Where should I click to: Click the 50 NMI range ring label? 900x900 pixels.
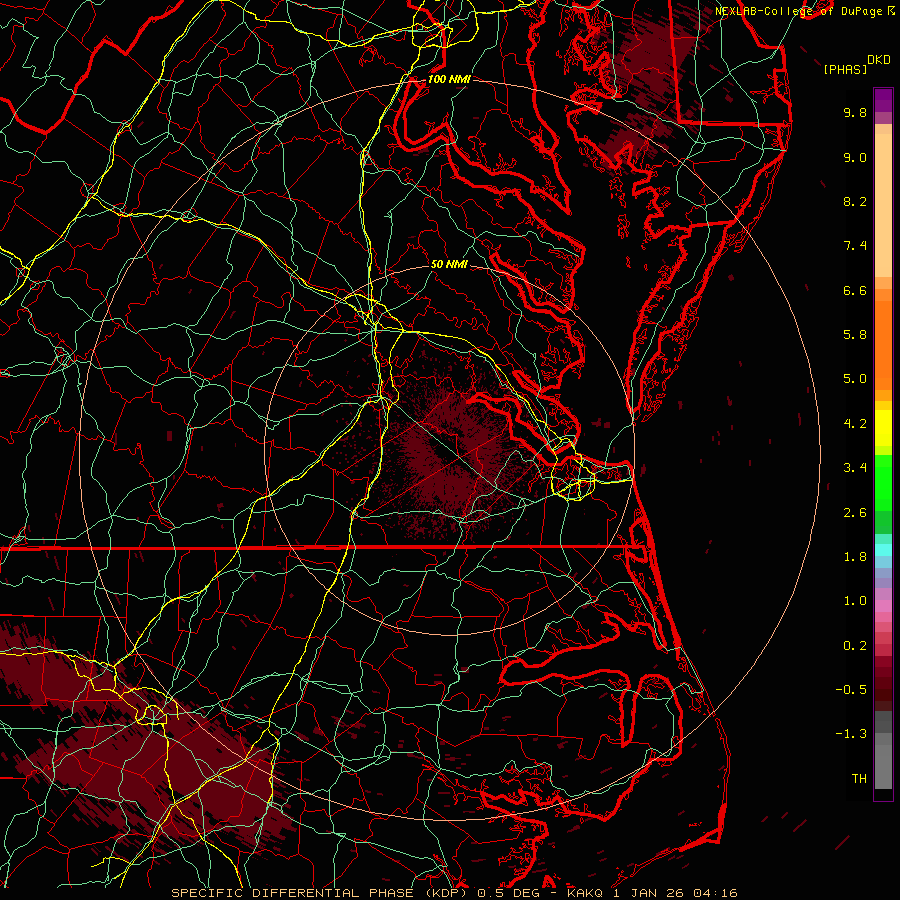(x=449, y=264)
